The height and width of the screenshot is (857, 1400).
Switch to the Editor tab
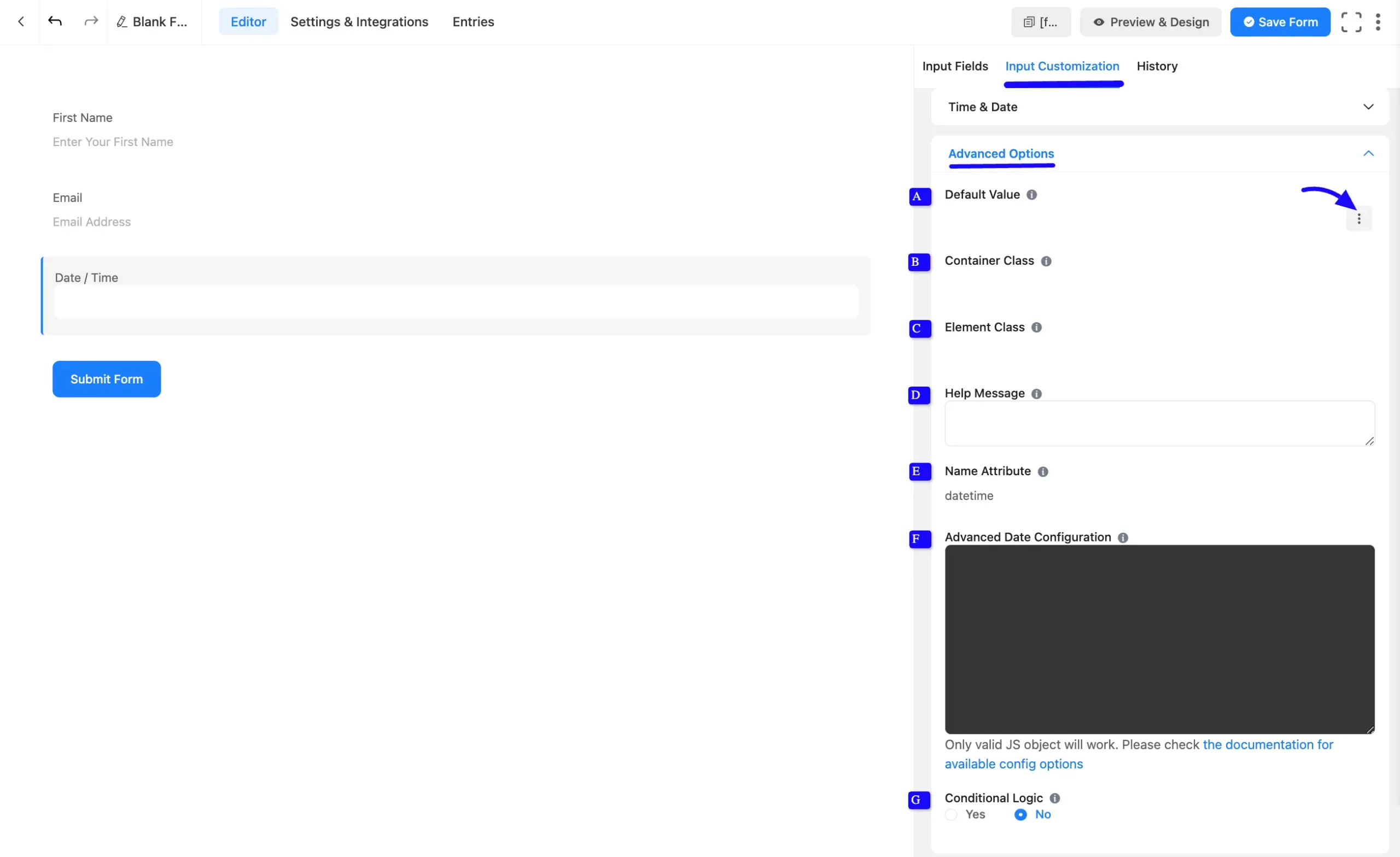(248, 21)
